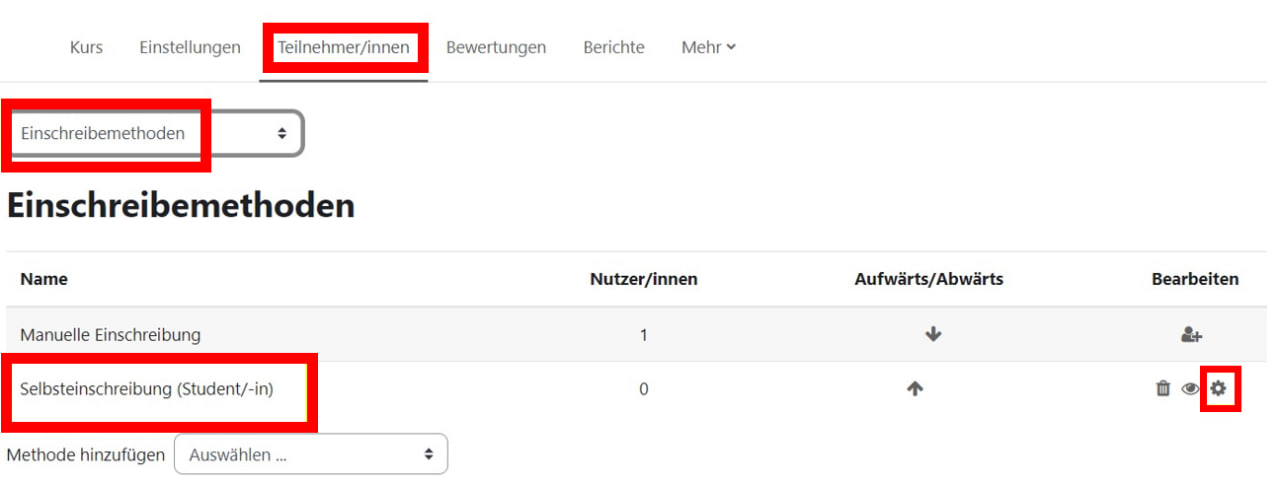Open the Einstellungen tab
This screenshot has width=1280, height=484.
click(x=190, y=47)
